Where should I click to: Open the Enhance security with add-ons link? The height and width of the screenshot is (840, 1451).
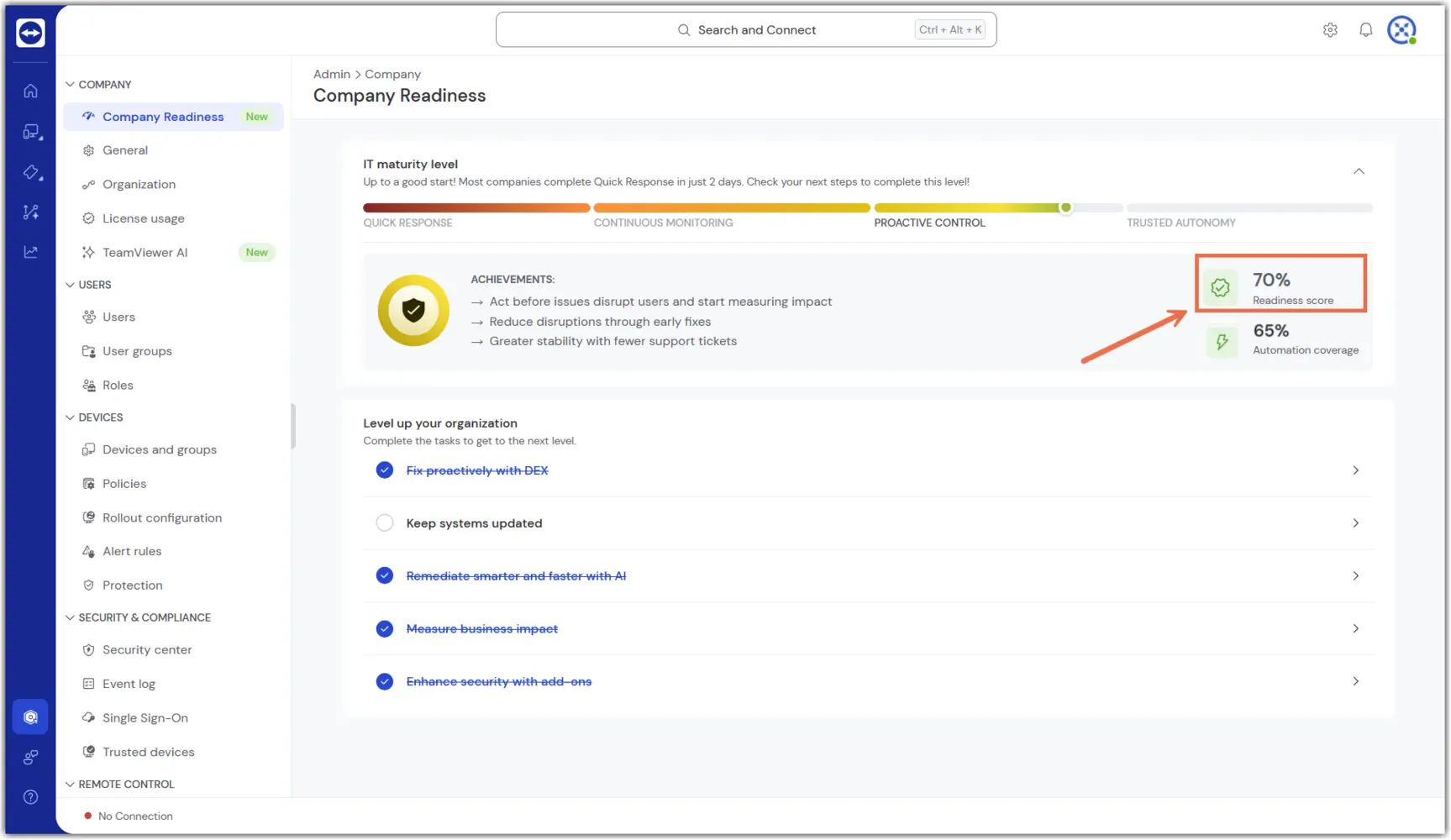click(x=499, y=681)
